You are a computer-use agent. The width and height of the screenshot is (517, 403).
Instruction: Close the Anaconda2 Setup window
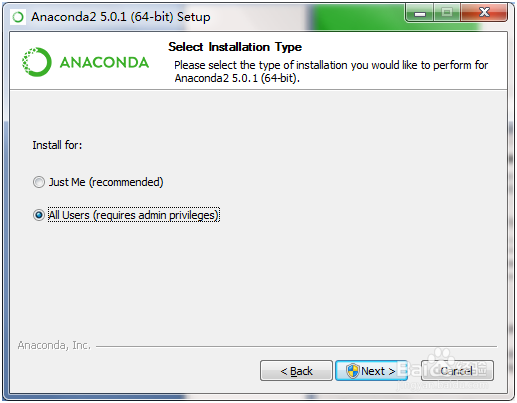click(484, 13)
